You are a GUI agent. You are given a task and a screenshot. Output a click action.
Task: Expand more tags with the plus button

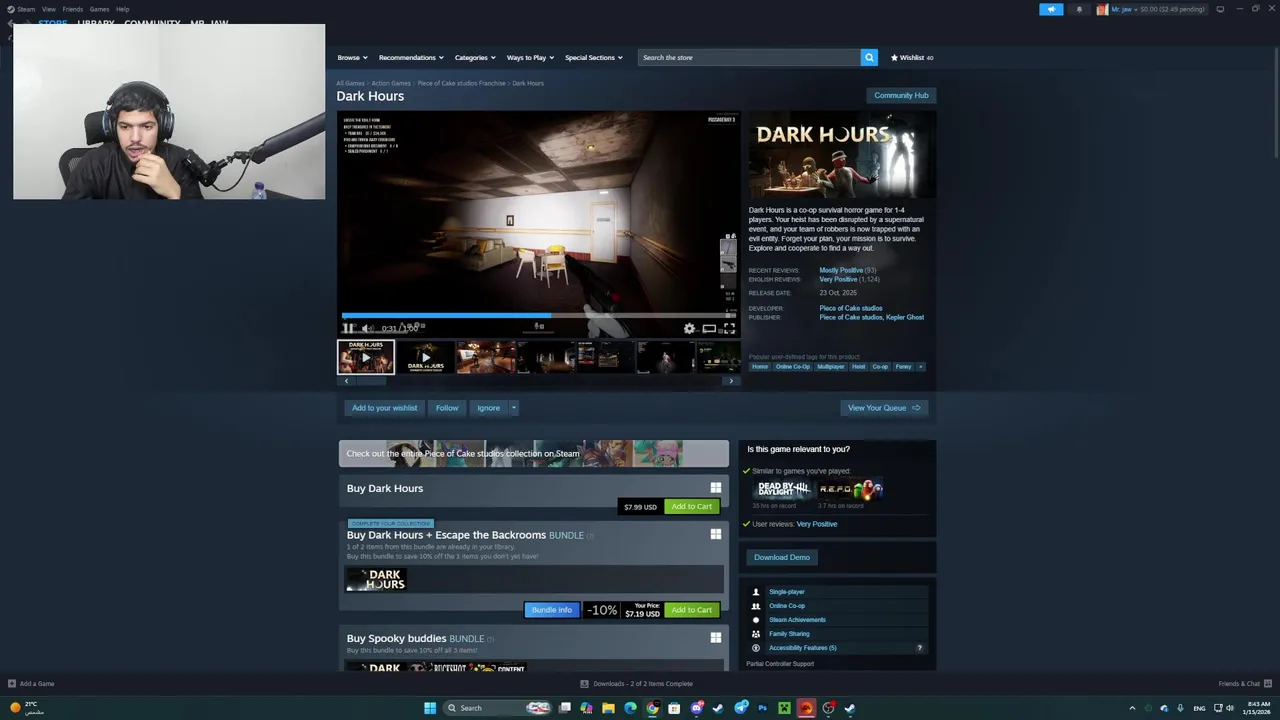coord(920,366)
